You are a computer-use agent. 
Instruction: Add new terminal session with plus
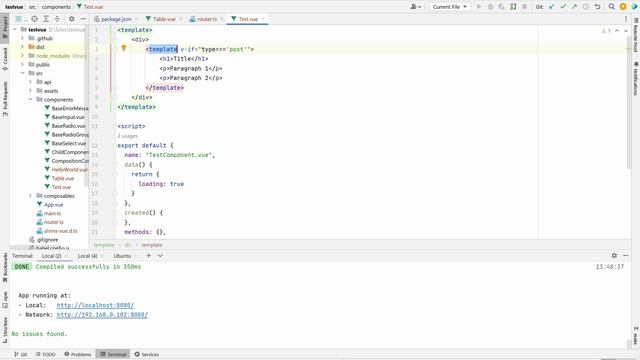tap(149, 256)
